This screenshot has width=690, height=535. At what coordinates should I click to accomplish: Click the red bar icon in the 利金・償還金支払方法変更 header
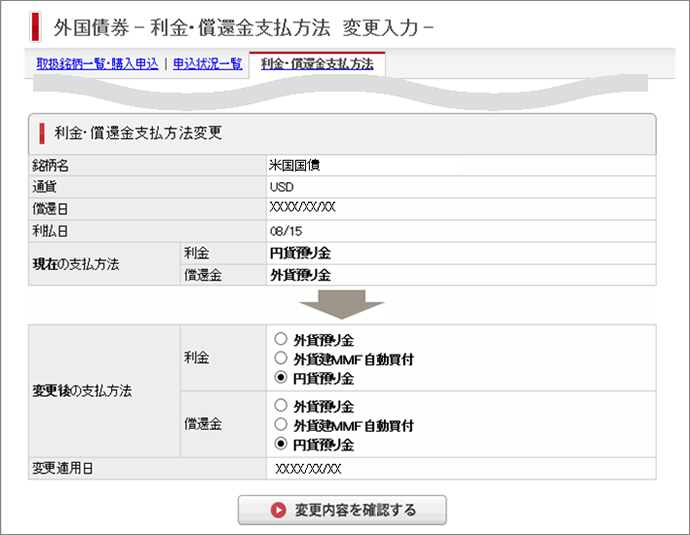coord(42,132)
